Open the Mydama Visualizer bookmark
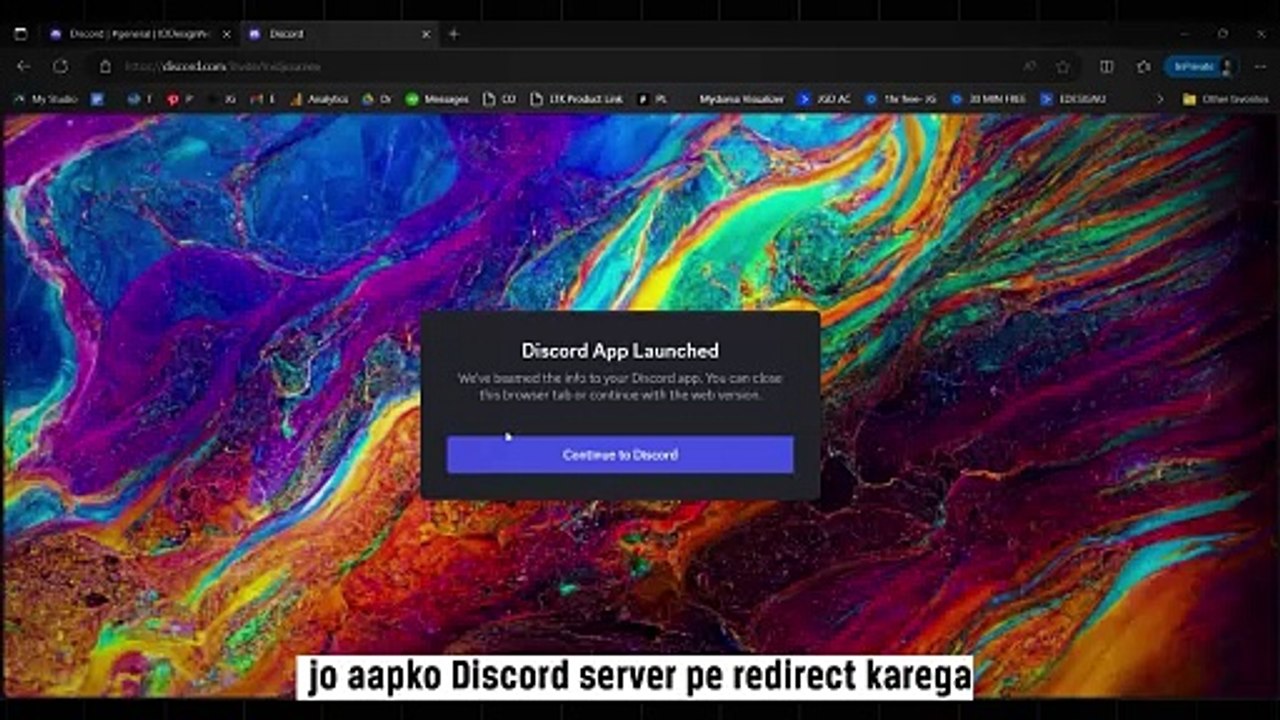 click(740, 100)
